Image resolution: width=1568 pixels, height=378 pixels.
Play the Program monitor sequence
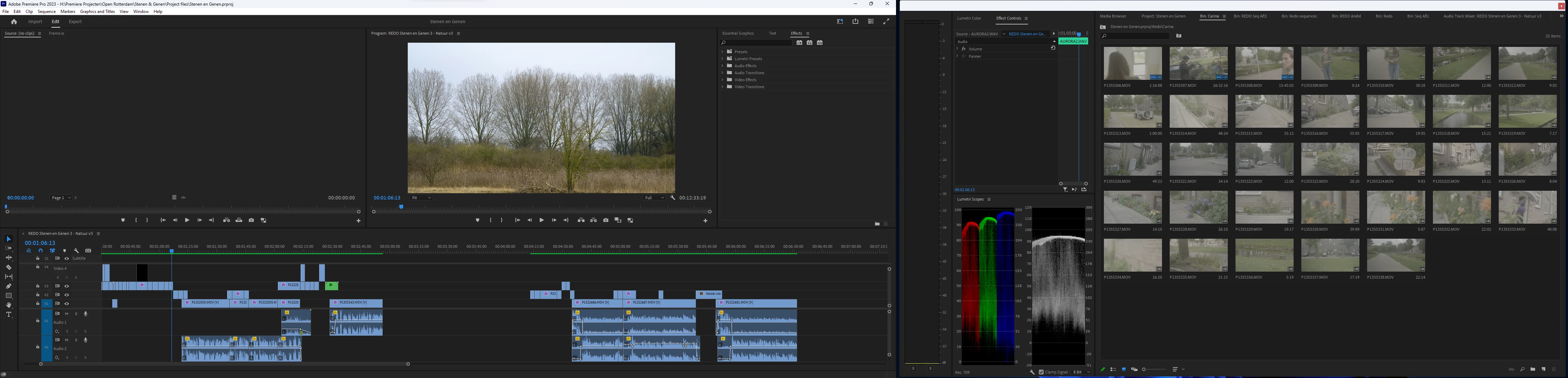542,220
